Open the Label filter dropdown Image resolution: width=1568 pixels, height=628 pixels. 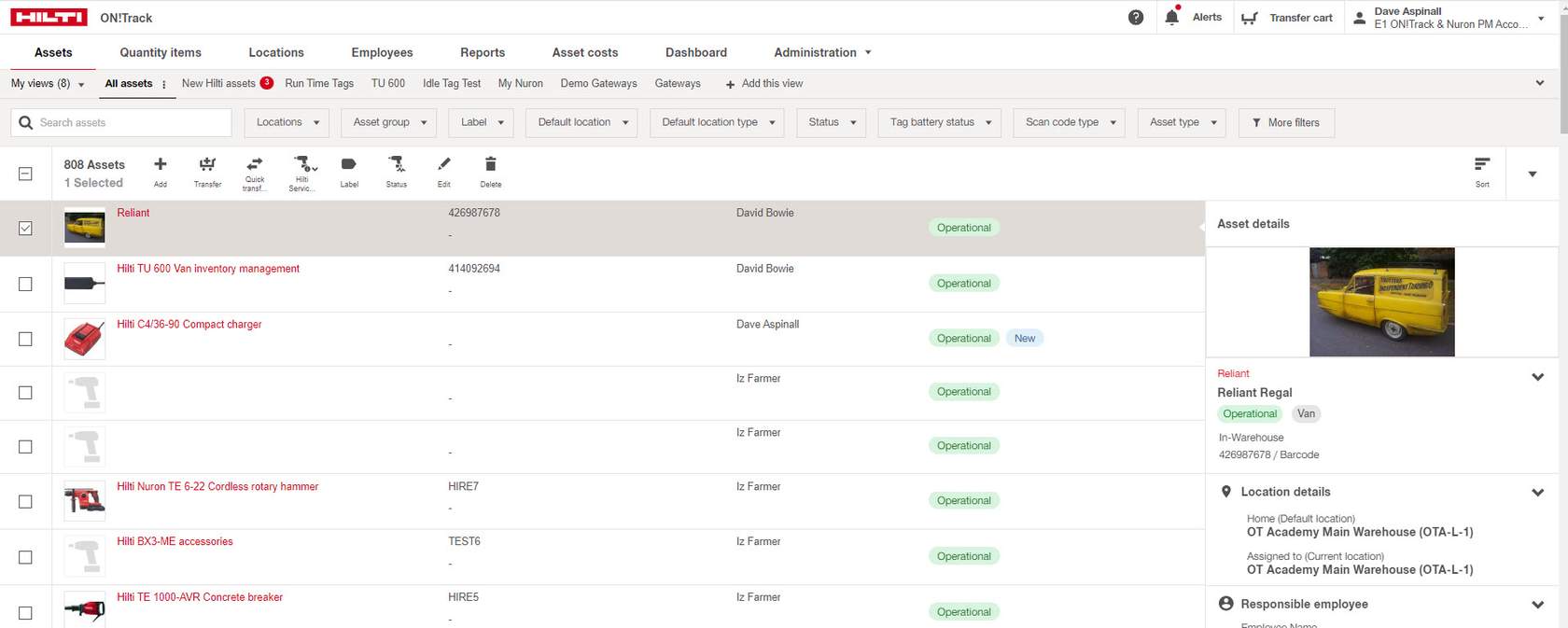(482, 122)
